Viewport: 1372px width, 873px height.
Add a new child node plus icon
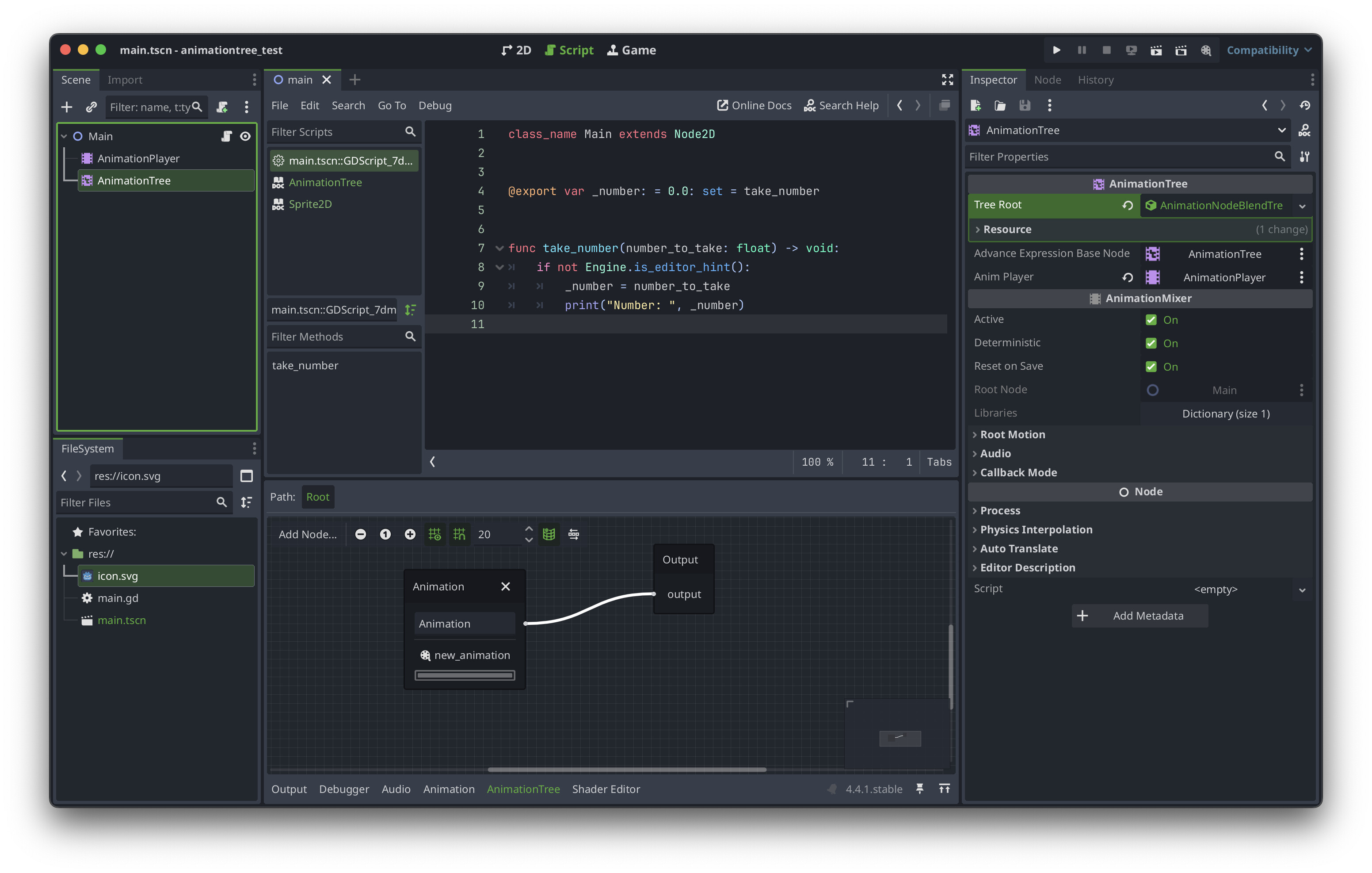(x=67, y=107)
